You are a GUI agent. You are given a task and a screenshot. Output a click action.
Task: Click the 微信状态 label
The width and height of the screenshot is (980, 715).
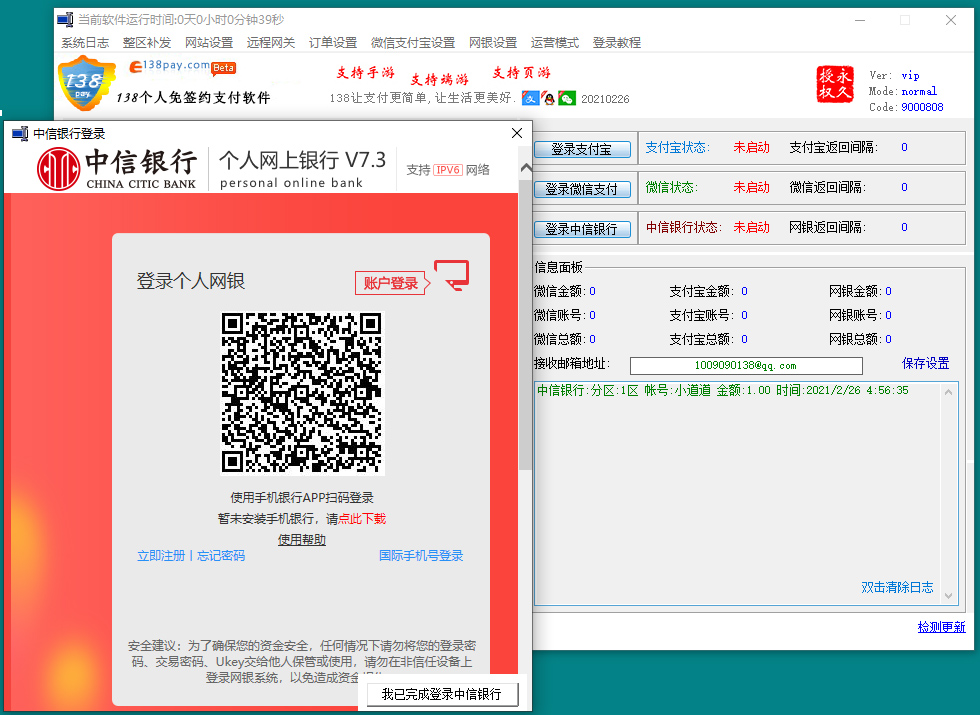pos(671,188)
